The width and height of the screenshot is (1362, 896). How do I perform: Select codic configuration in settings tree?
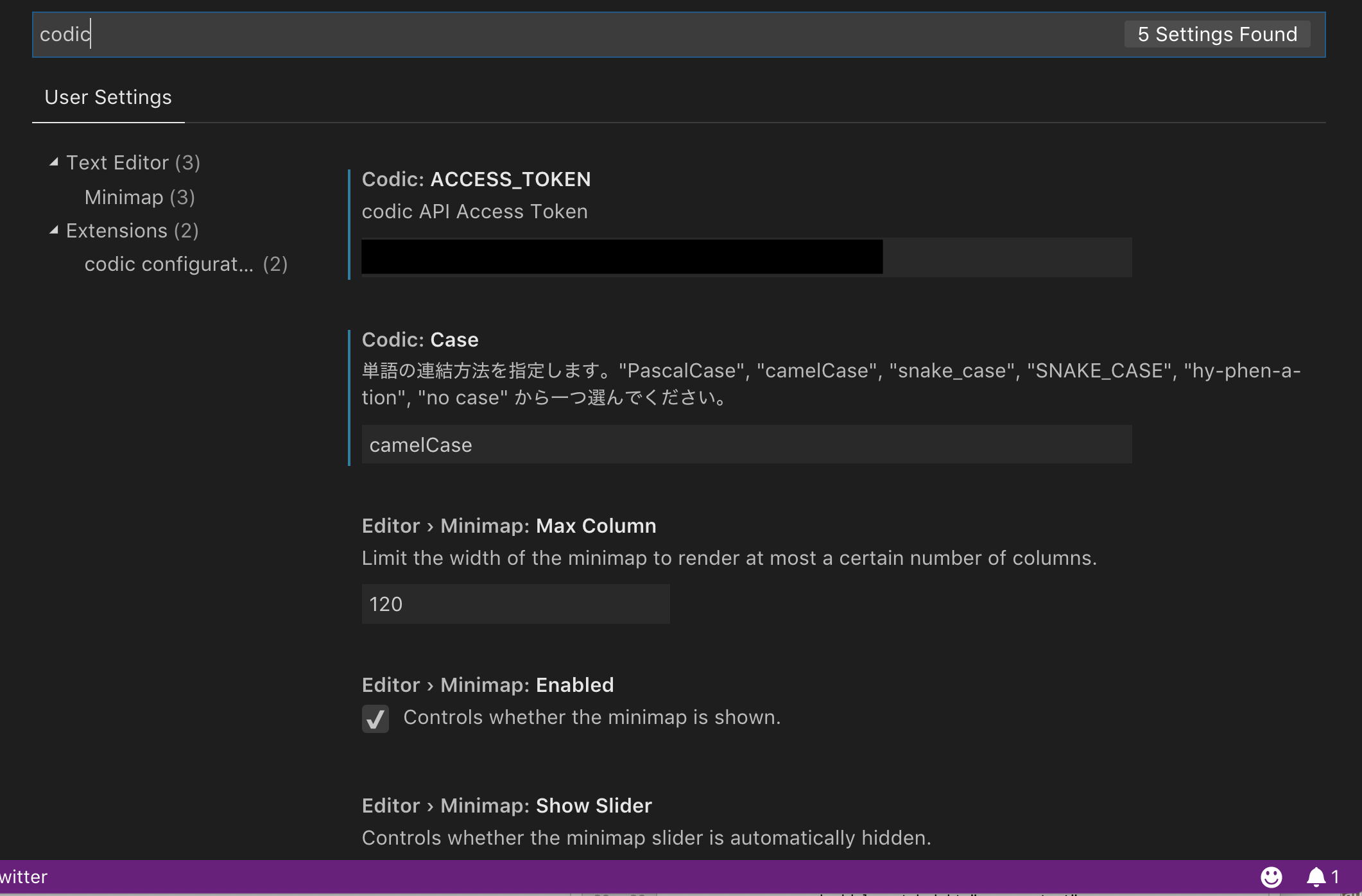[x=186, y=264]
